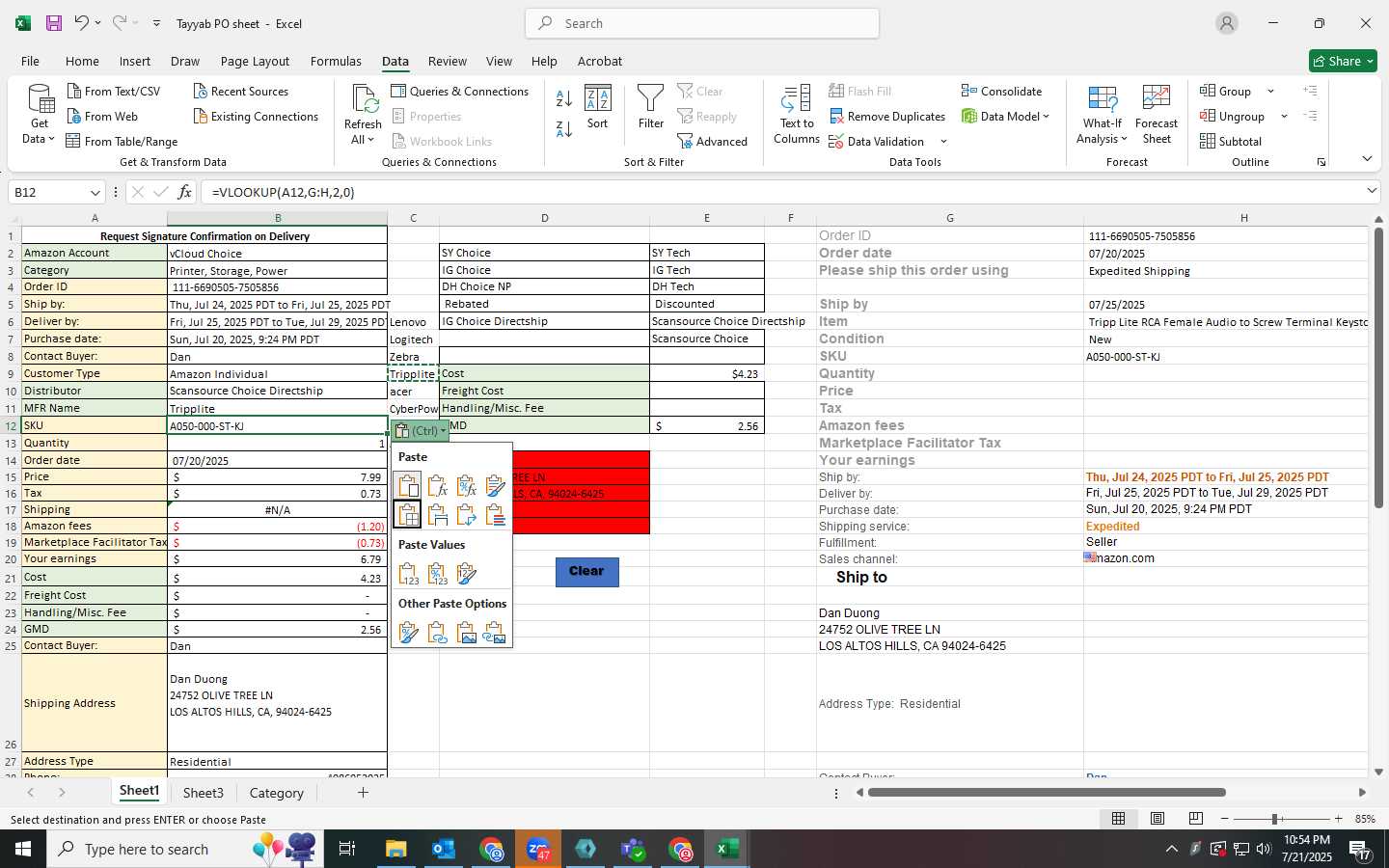Choose the Transpose paste icon

(x=466, y=514)
